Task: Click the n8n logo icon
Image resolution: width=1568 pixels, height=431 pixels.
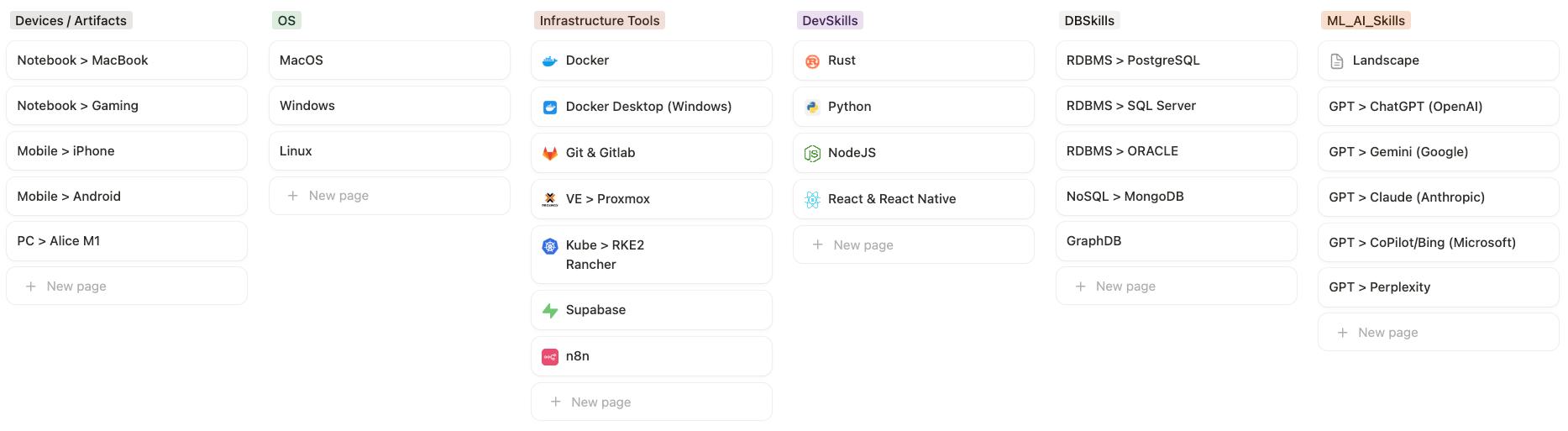Action: (x=550, y=357)
